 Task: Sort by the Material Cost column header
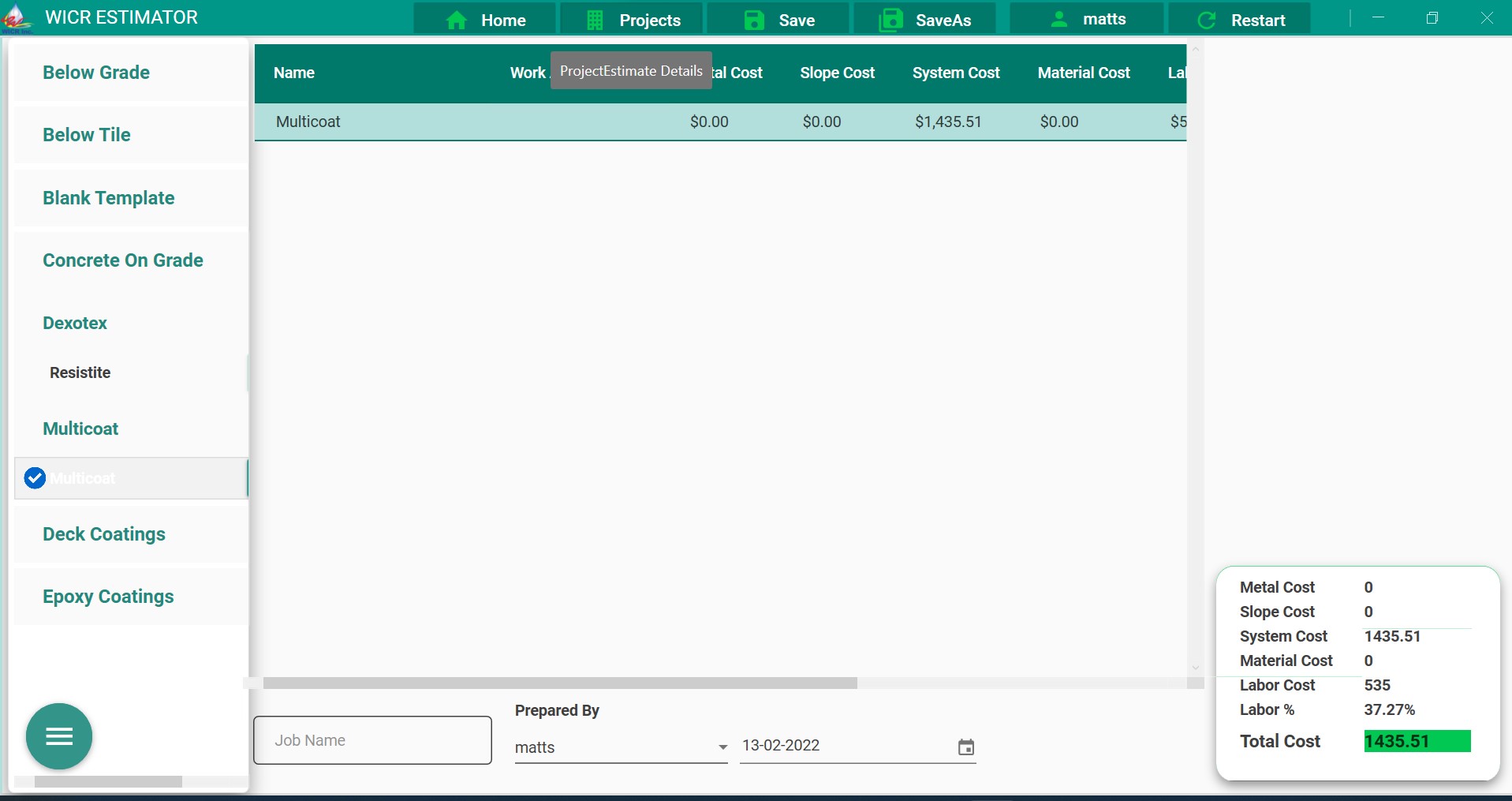[1084, 73]
